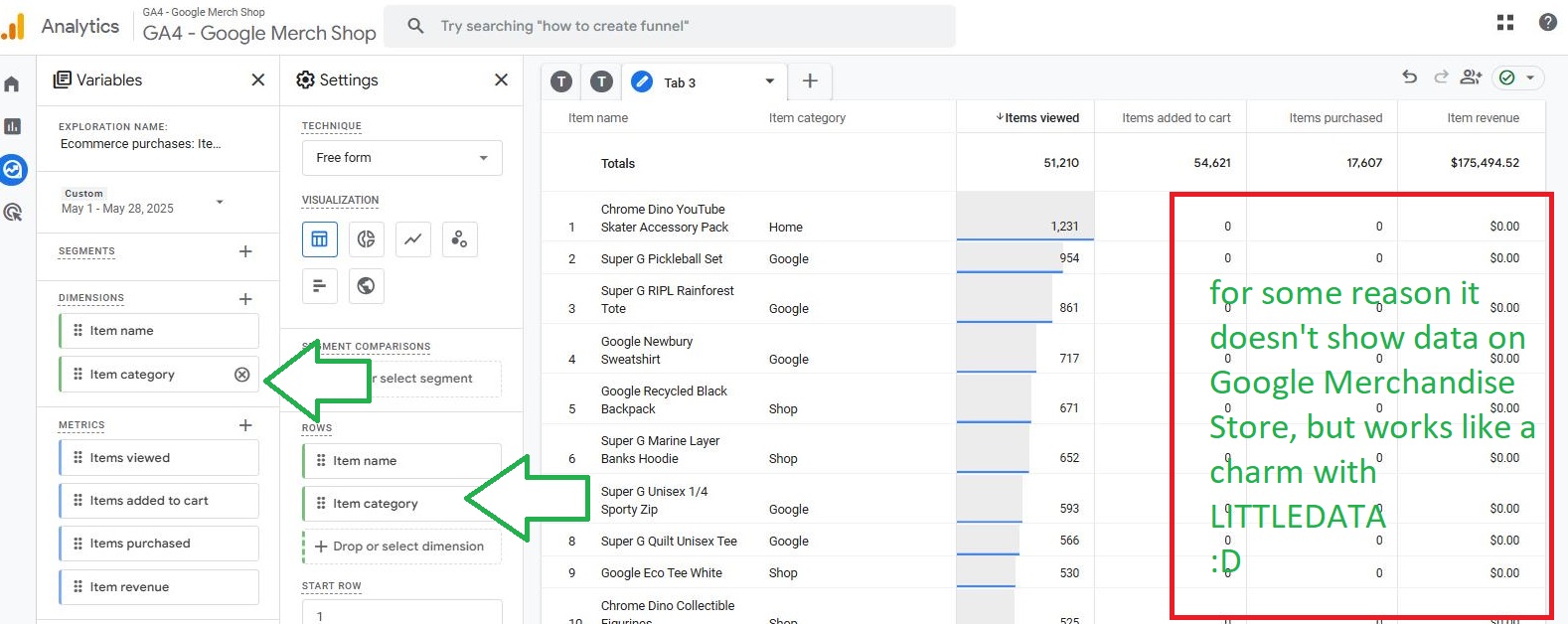
Task: Open the leftmost T tab
Action: tap(561, 81)
